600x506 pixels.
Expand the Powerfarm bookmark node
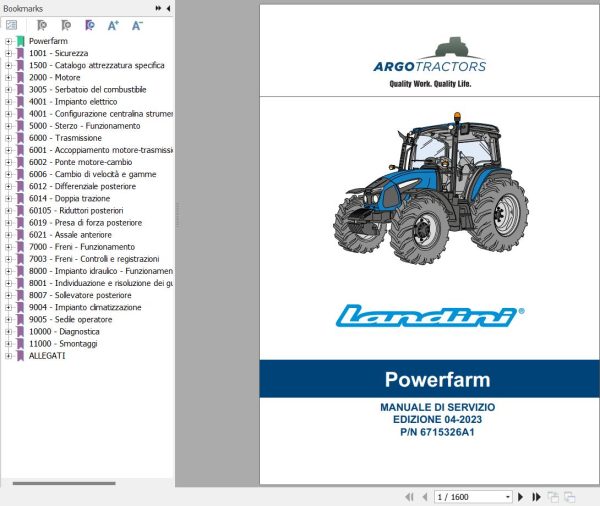(x=8, y=41)
